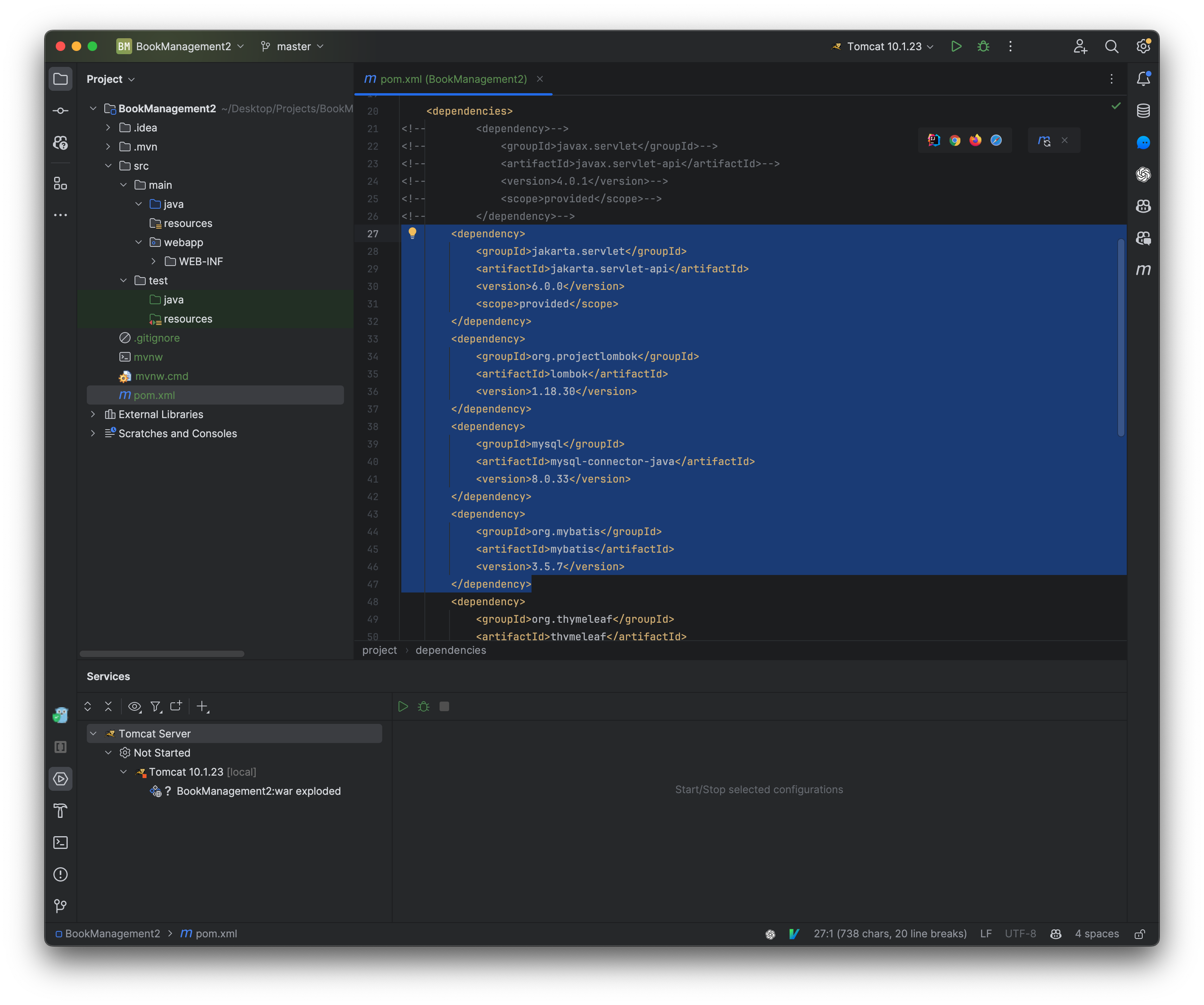Select the mvnw.cmd file
Viewport: 1204px width, 1005px height.
point(162,376)
